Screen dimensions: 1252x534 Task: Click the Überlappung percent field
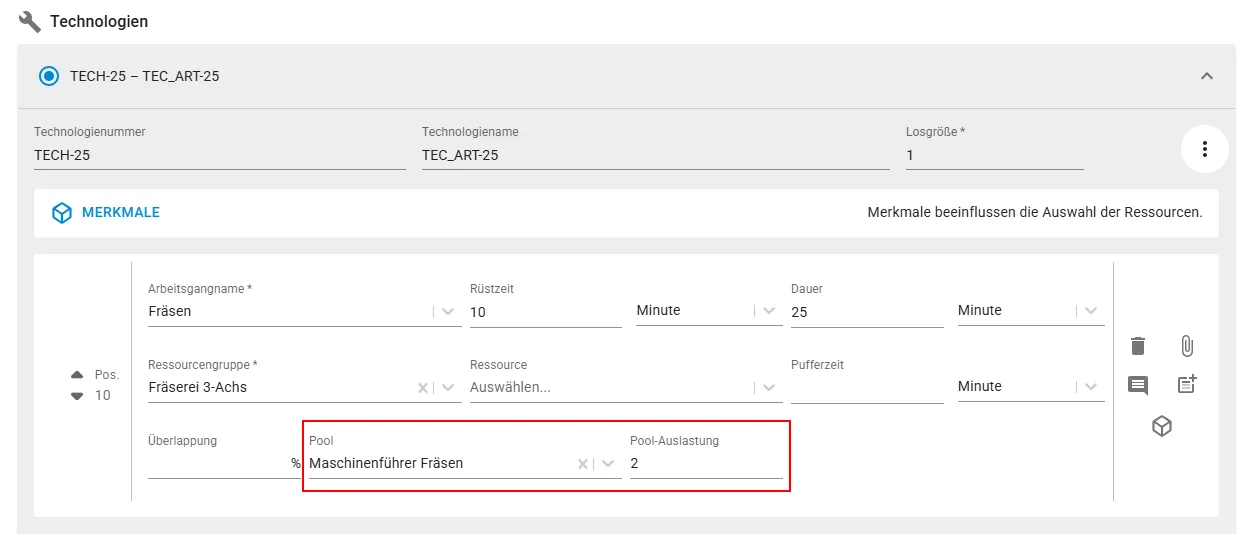(224, 463)
